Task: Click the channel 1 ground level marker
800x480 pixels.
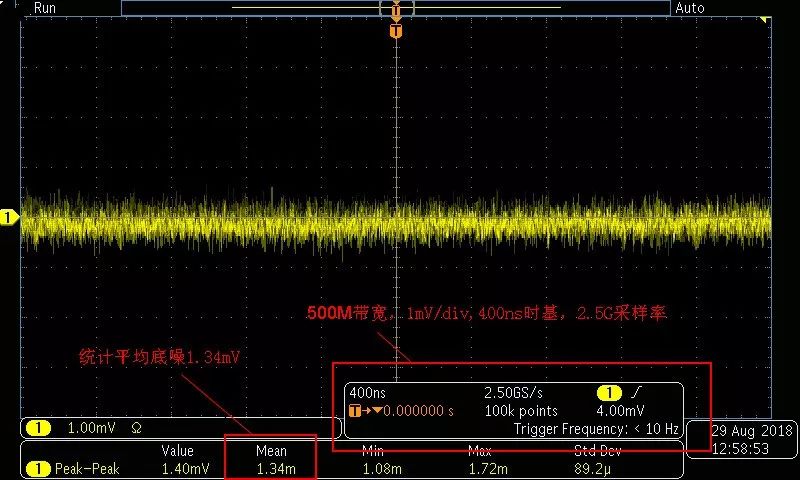Action: point(8,217)
